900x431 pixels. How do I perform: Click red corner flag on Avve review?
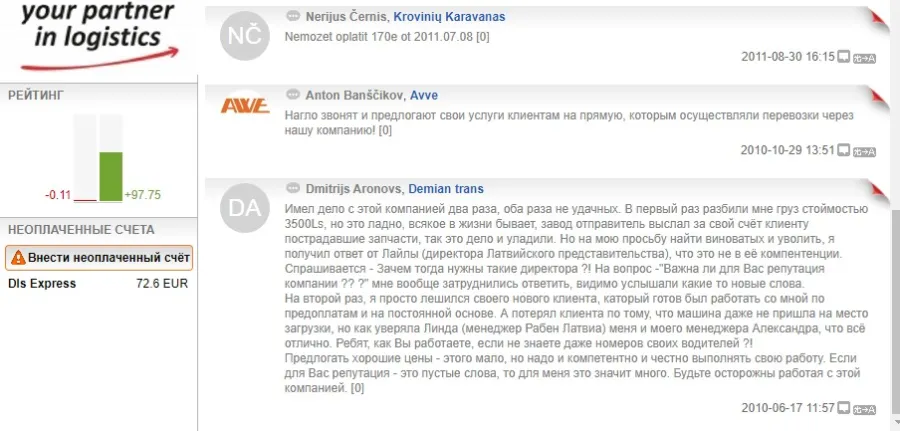click(880, 96)
